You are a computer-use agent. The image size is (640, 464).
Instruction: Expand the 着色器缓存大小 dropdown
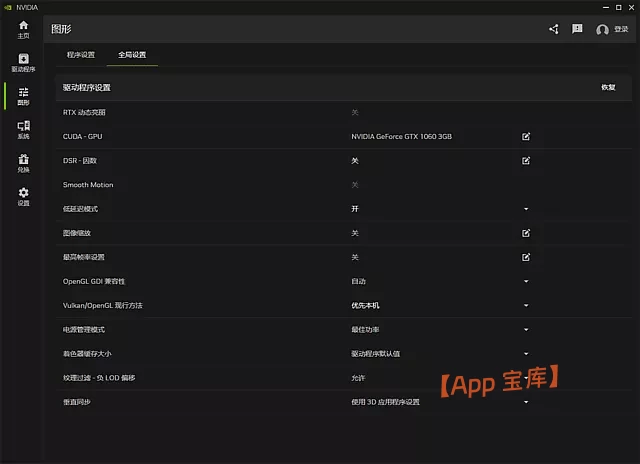point(526,354)
